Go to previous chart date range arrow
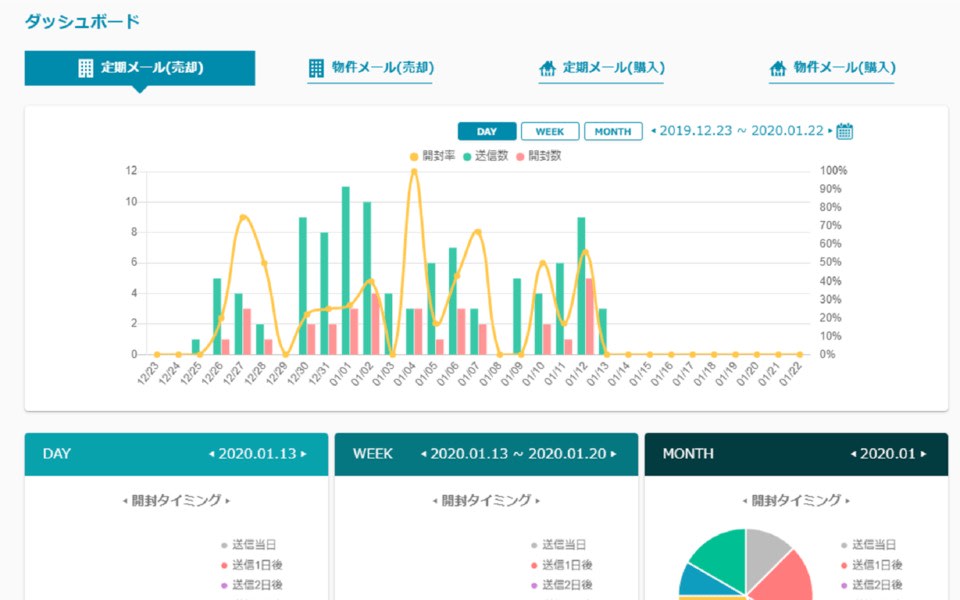This screenshot has height=600, width=960. tap(653, 130)
